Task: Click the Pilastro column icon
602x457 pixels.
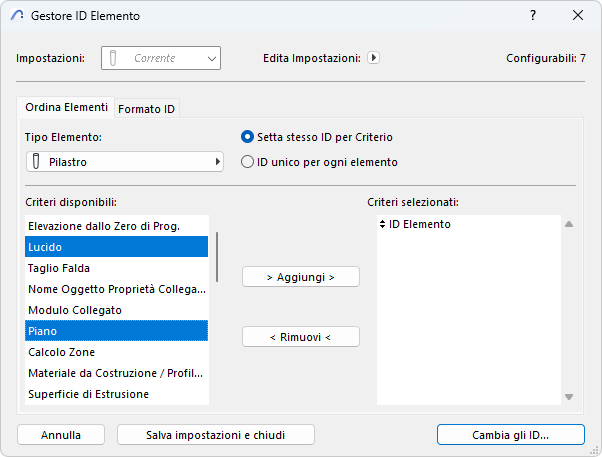Action: pyautogui.click(x=36, y=162)
